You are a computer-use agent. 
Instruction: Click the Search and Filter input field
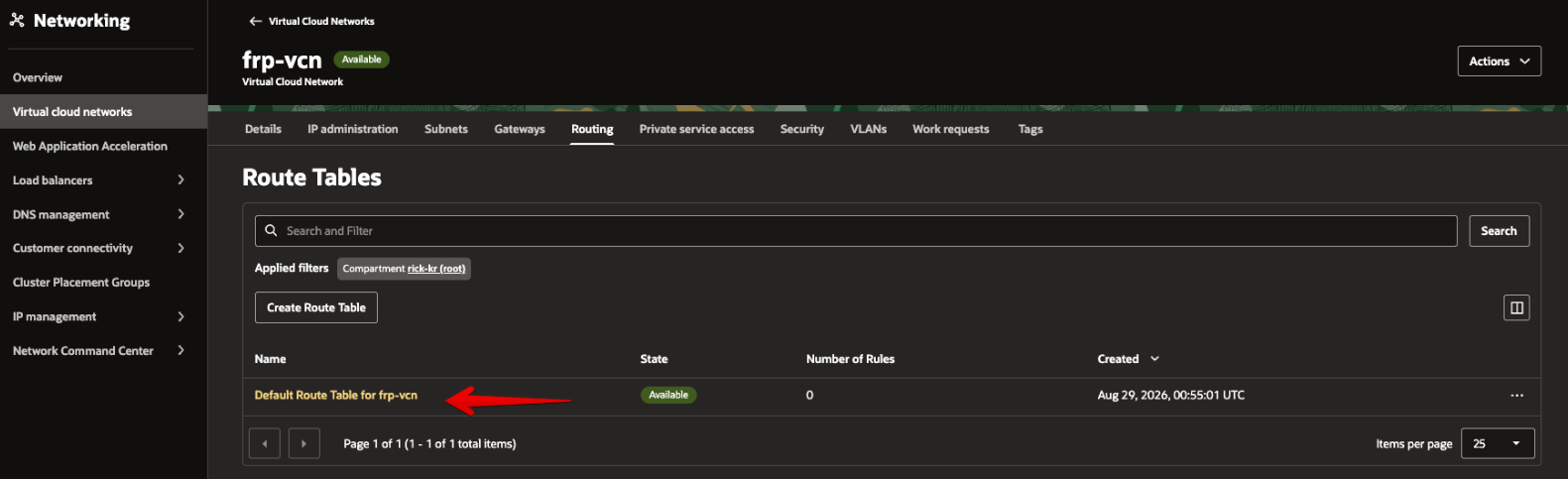(x=856, y=231)
